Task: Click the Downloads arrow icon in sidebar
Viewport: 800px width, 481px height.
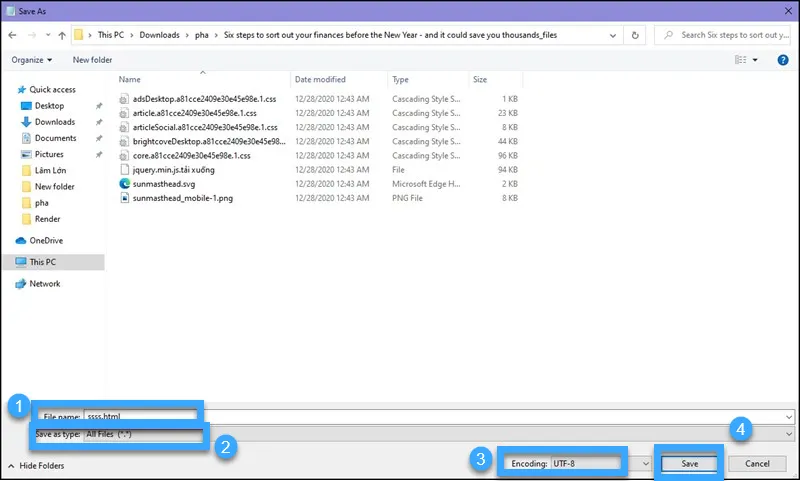Action: [x=26, y=122]
